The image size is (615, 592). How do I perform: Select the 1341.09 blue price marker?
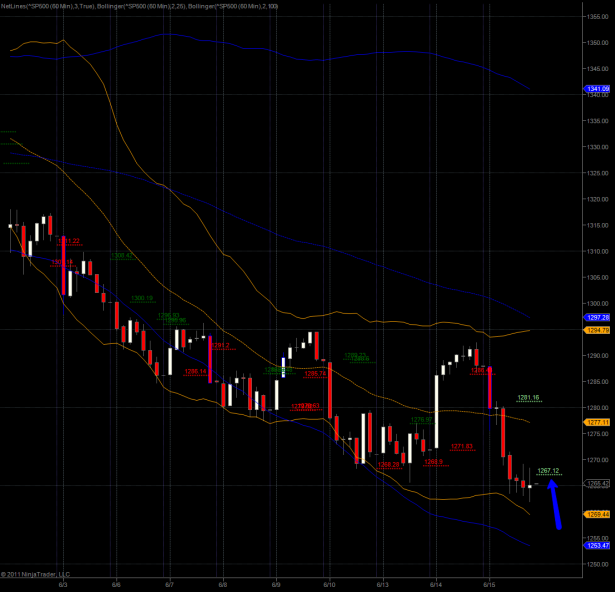597,89
